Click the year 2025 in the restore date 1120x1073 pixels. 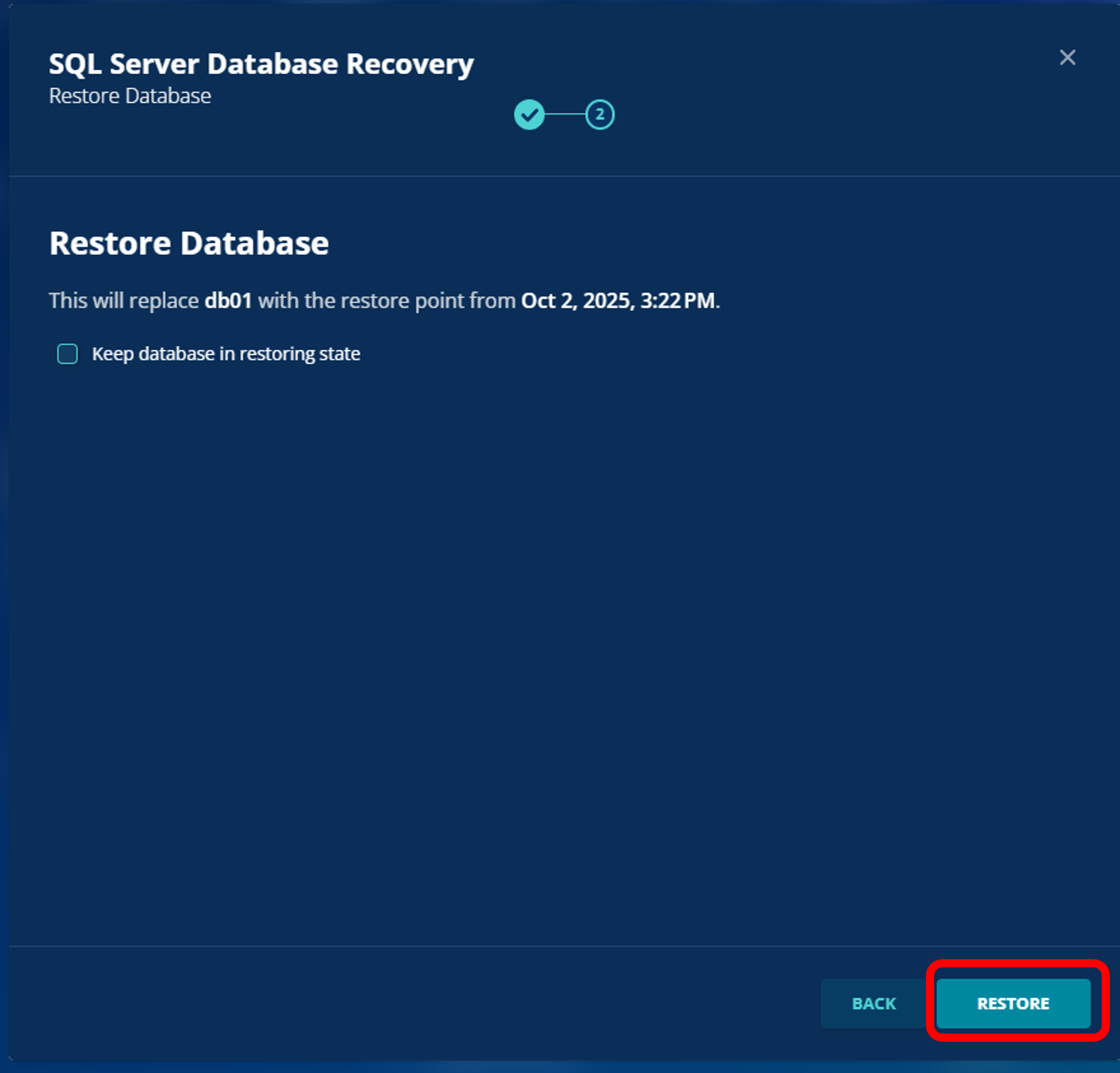click(x=607, y=301)
